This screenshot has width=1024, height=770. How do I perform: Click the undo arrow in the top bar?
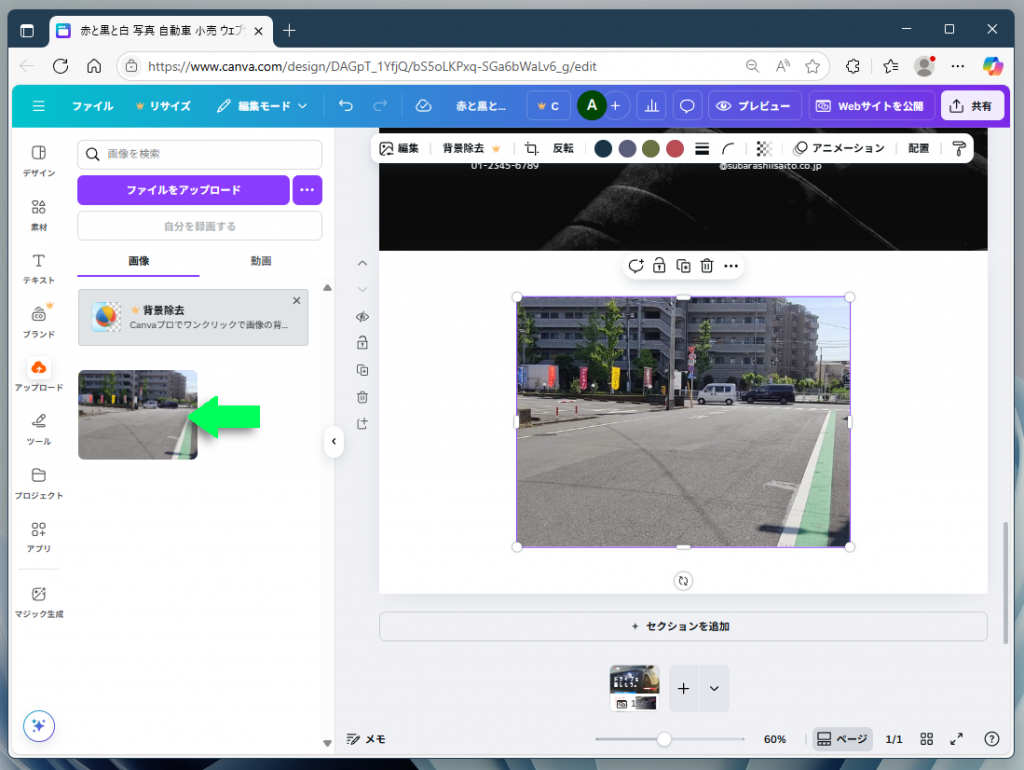345,105
